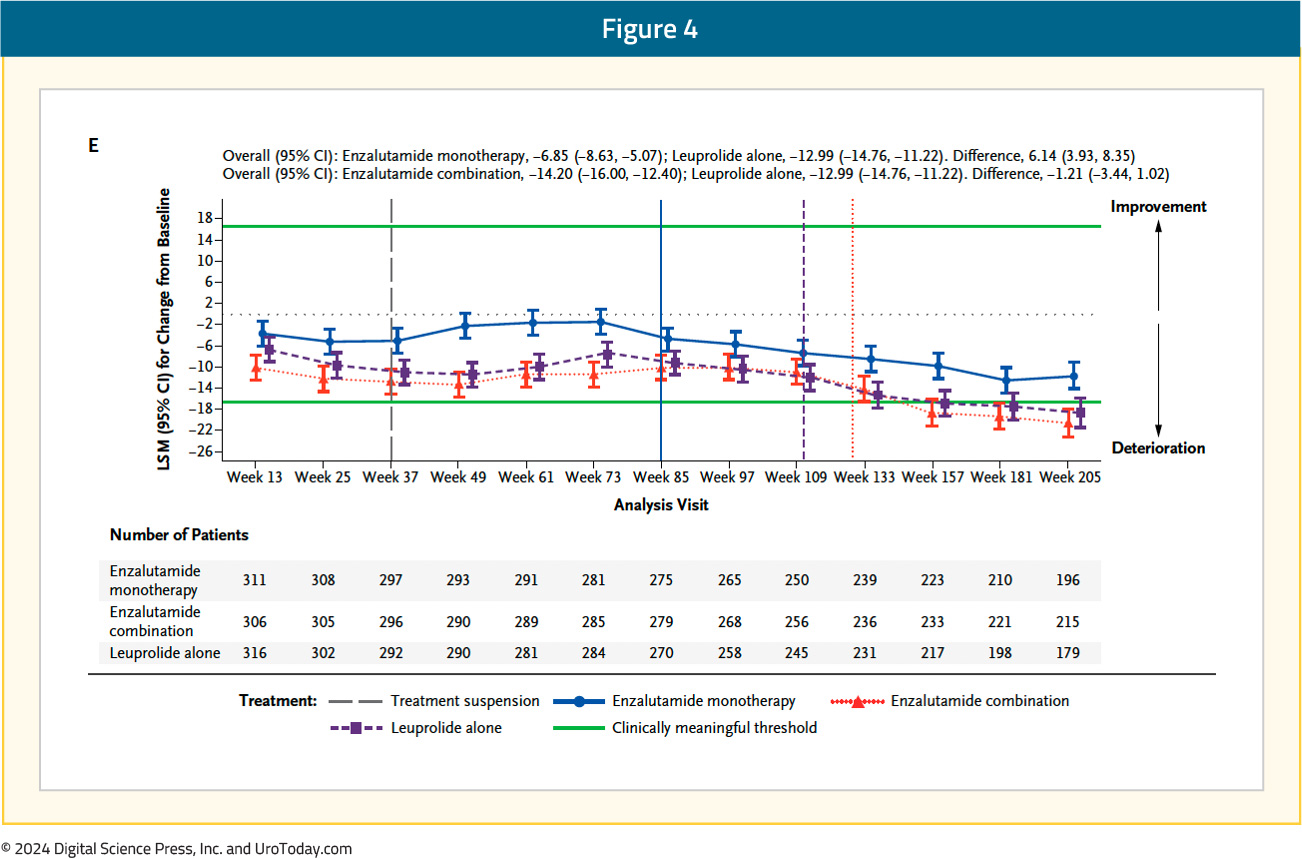The height and width of the screenshot is (859, 1302).
Task: Click the Analysis Visit axis title
Action: point(661,506)
